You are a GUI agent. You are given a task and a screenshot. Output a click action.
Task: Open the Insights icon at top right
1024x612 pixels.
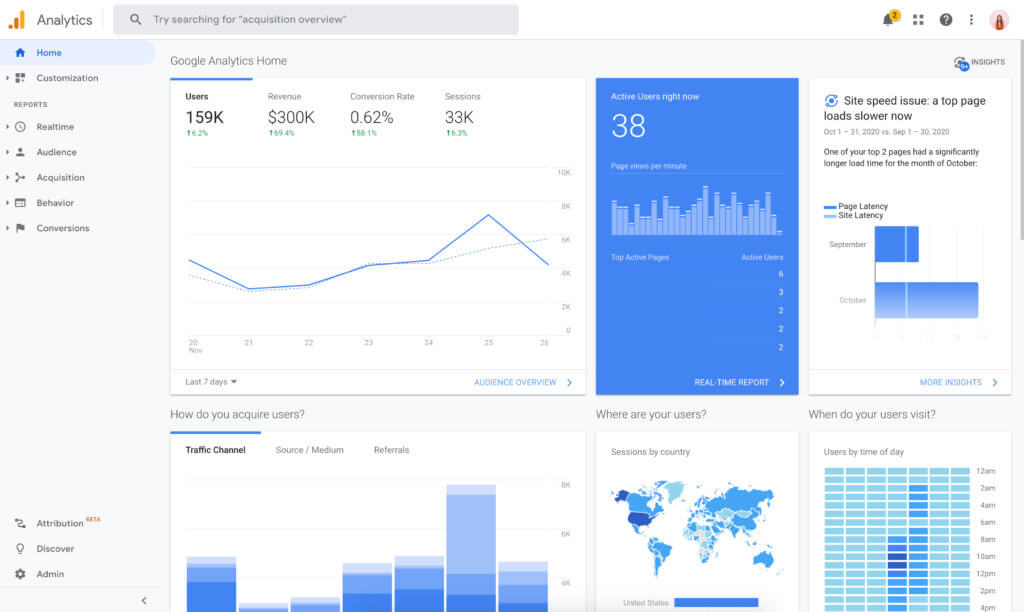point(961,63)
